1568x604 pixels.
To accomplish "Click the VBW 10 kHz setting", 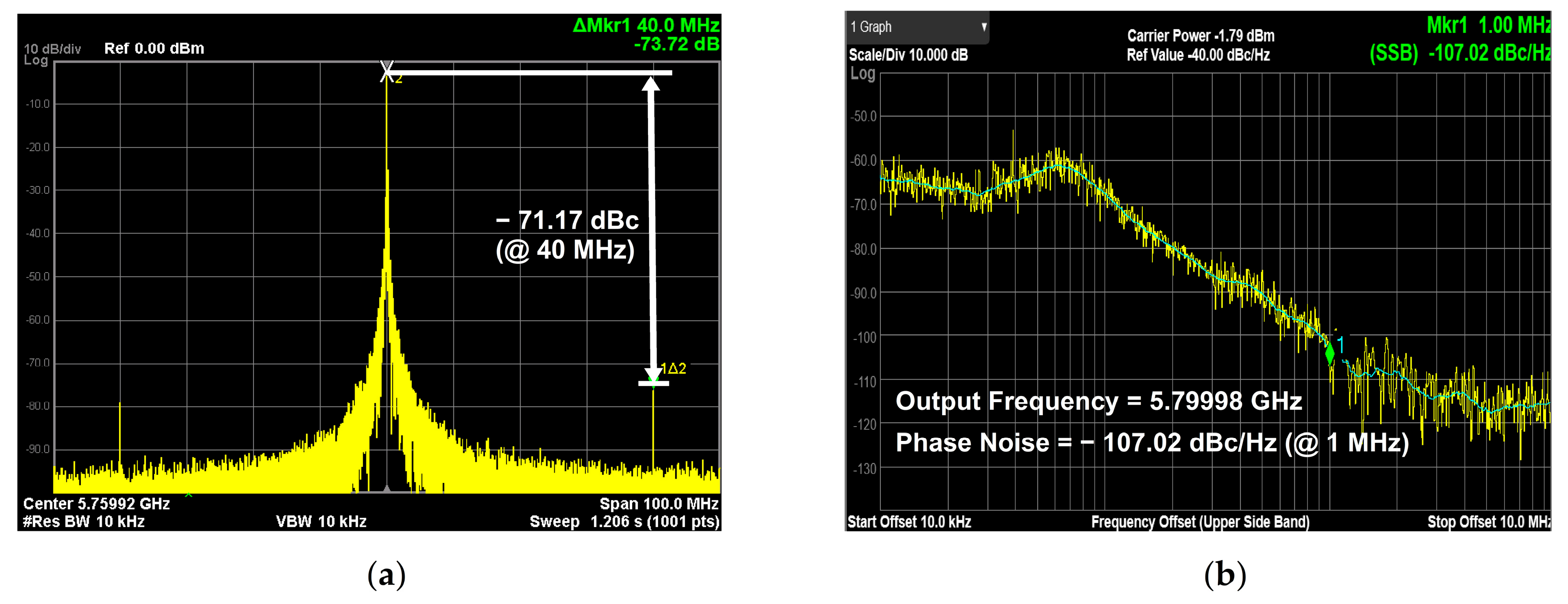I will click(x=321, y=522).
